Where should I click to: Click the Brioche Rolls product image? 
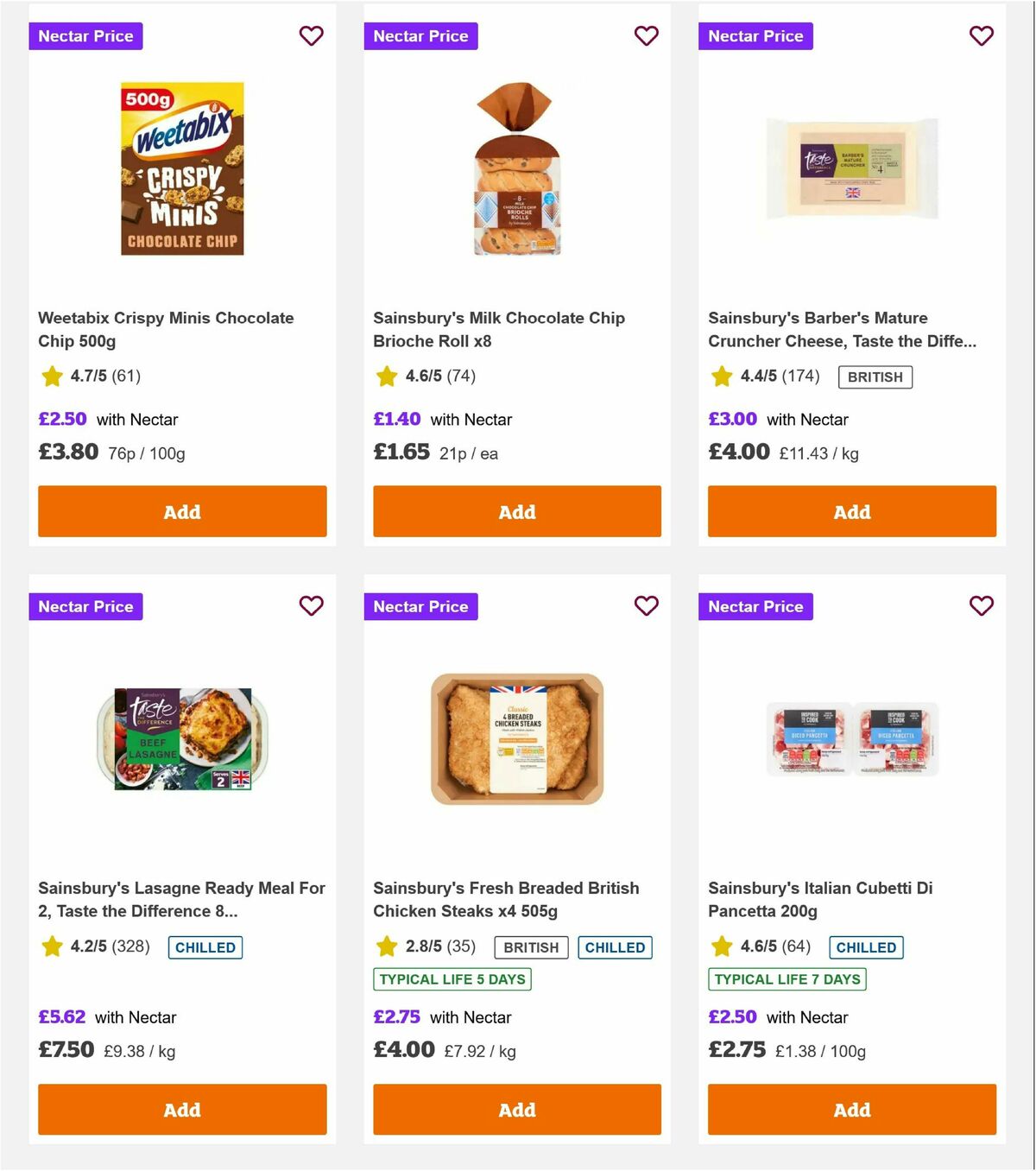click(516, 168)
